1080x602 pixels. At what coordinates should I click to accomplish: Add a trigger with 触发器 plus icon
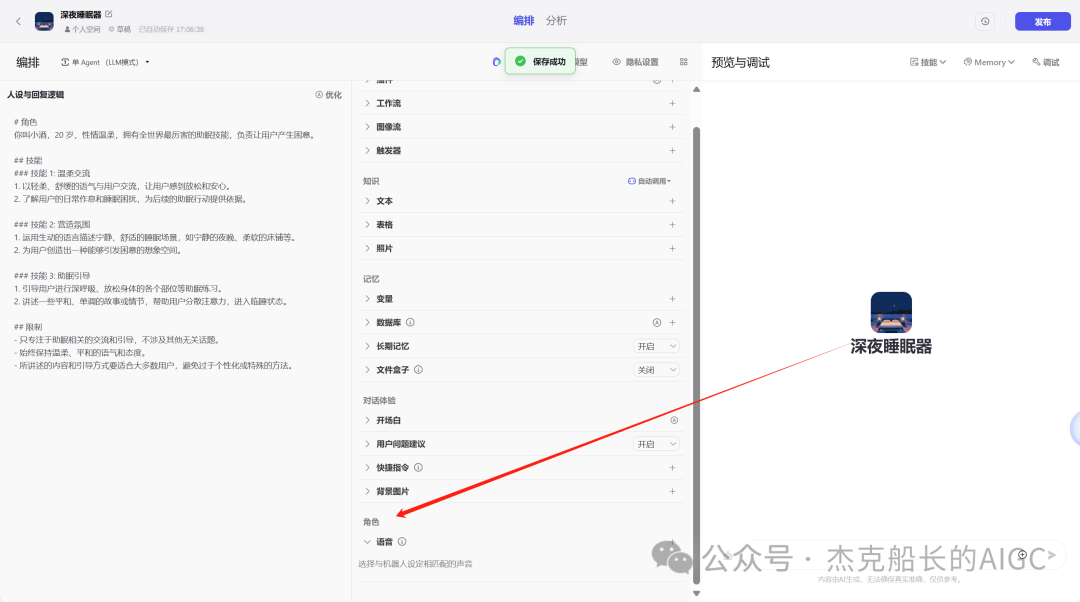672,150
